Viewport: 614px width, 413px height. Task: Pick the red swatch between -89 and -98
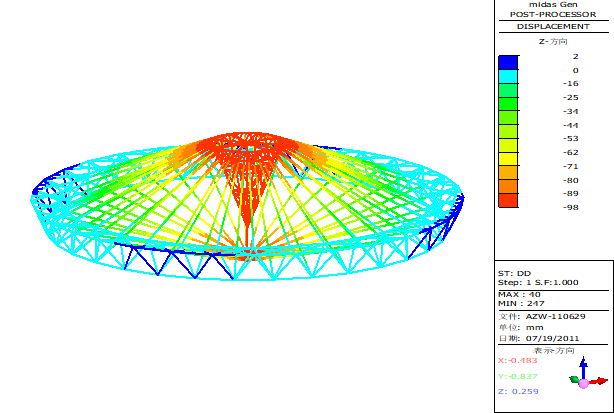pos(508,200)
